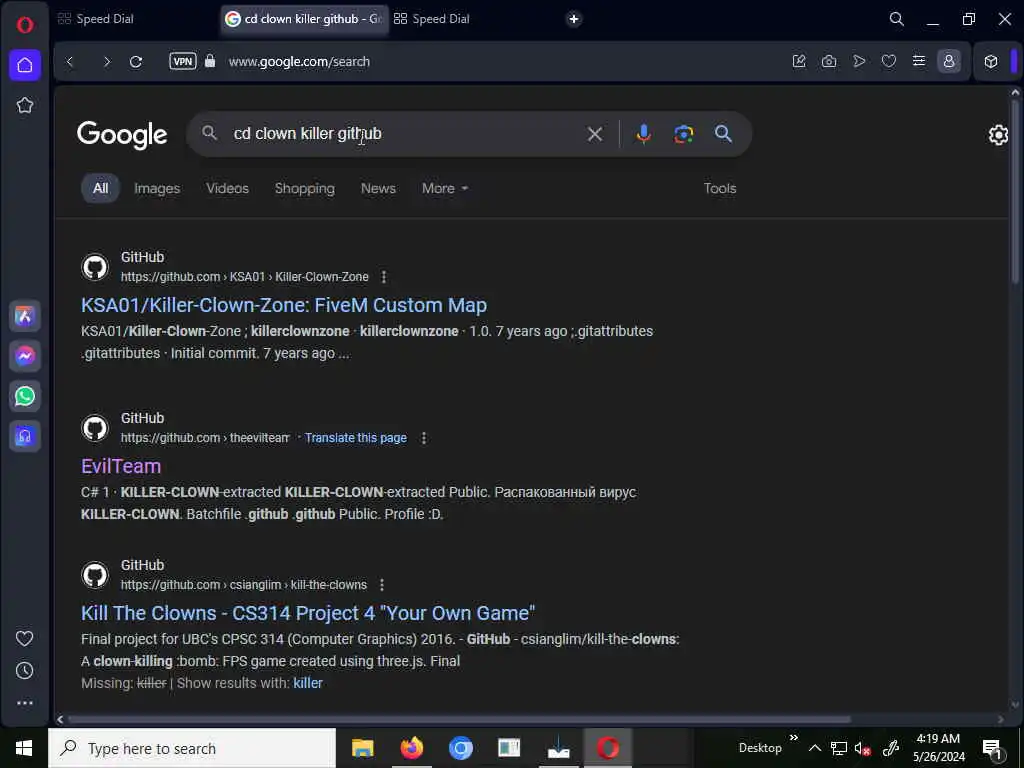Open Aria AI sidebar app
Image resolution: width=1024 pixels, height=768 pixels.
pyautogui.click(x=25, y=316)
